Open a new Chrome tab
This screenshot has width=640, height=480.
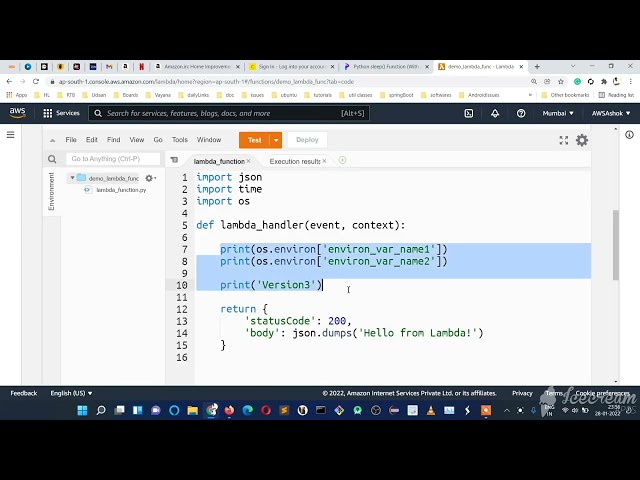point(537,67)
